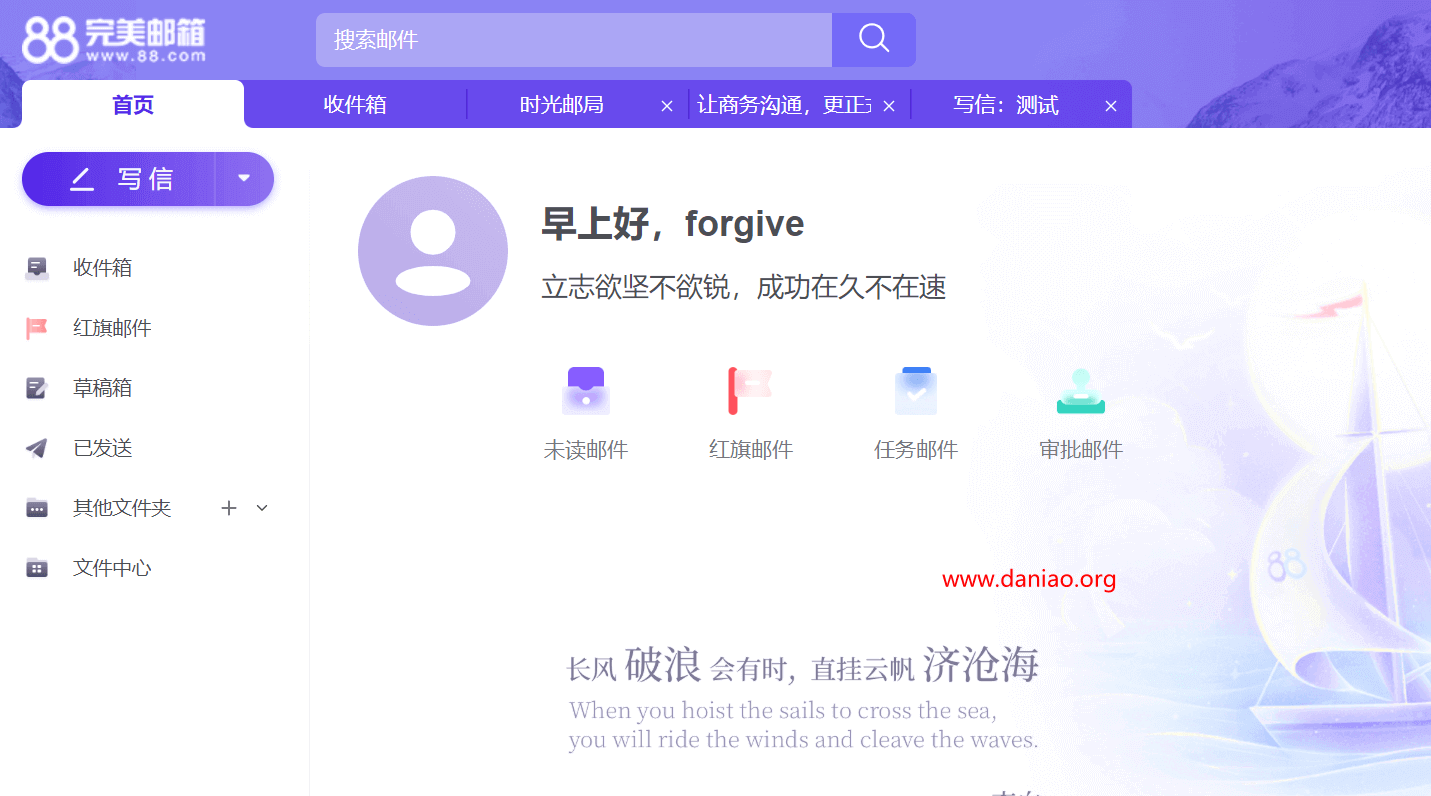Click the 任务邮件 clipboard icon
This screenshot has height=796, width=1431.
pos(916,391)
